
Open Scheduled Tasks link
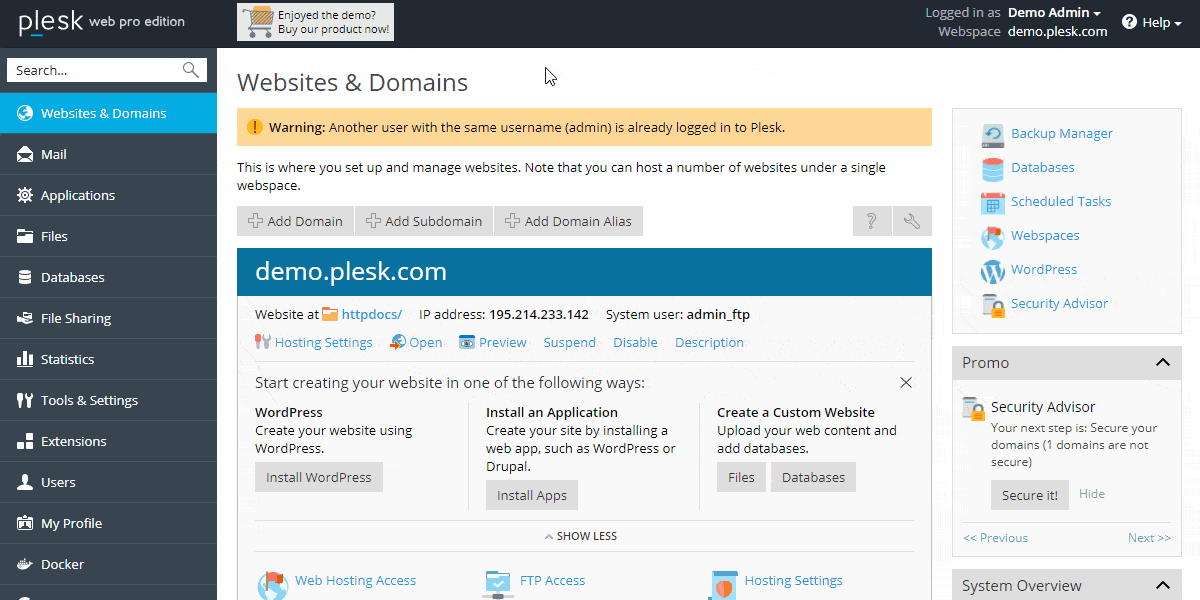click(1061, 201)
